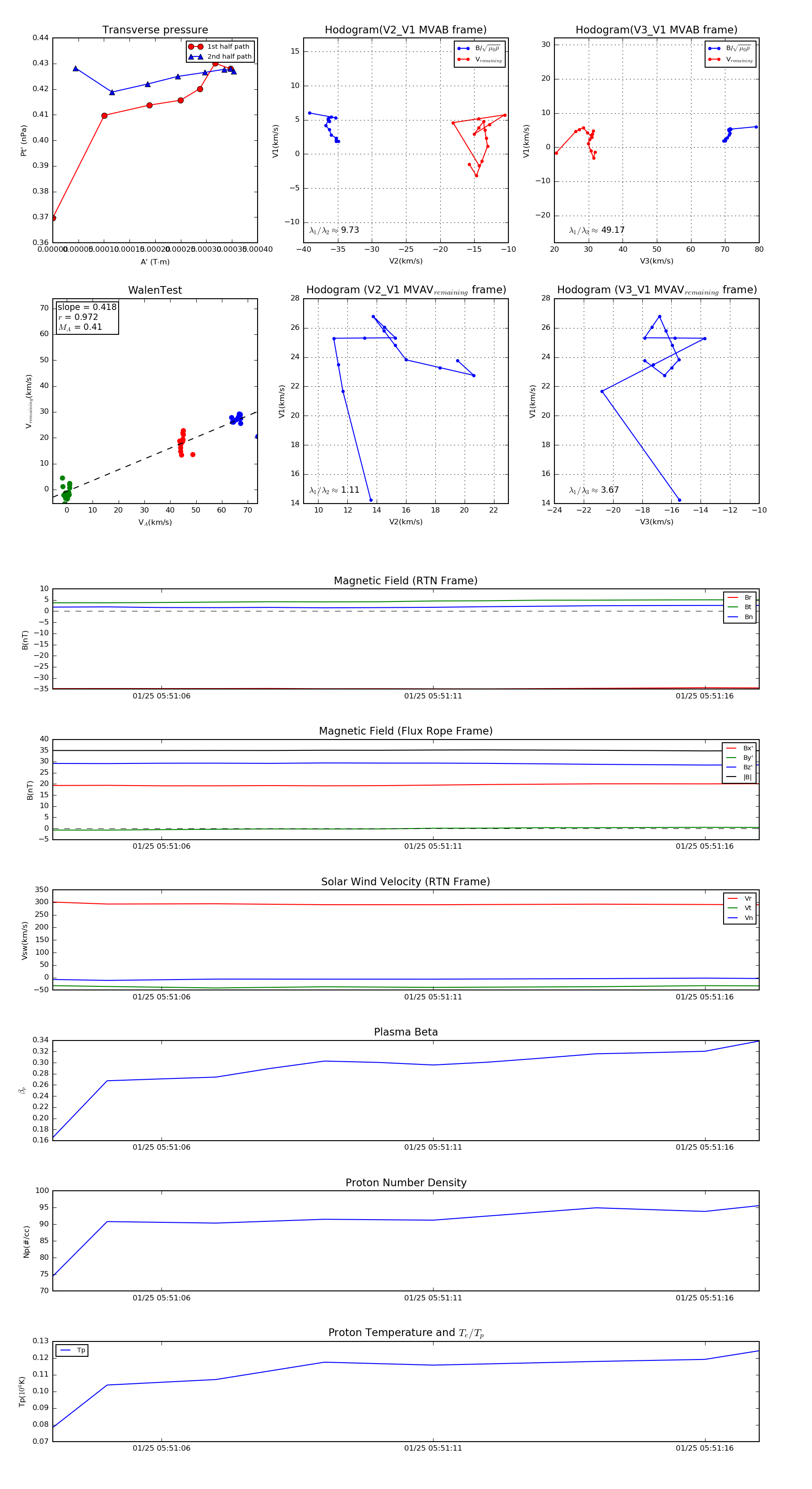Click the 'Magnetic Field (RTN Frame)' title

coord(406,581)
